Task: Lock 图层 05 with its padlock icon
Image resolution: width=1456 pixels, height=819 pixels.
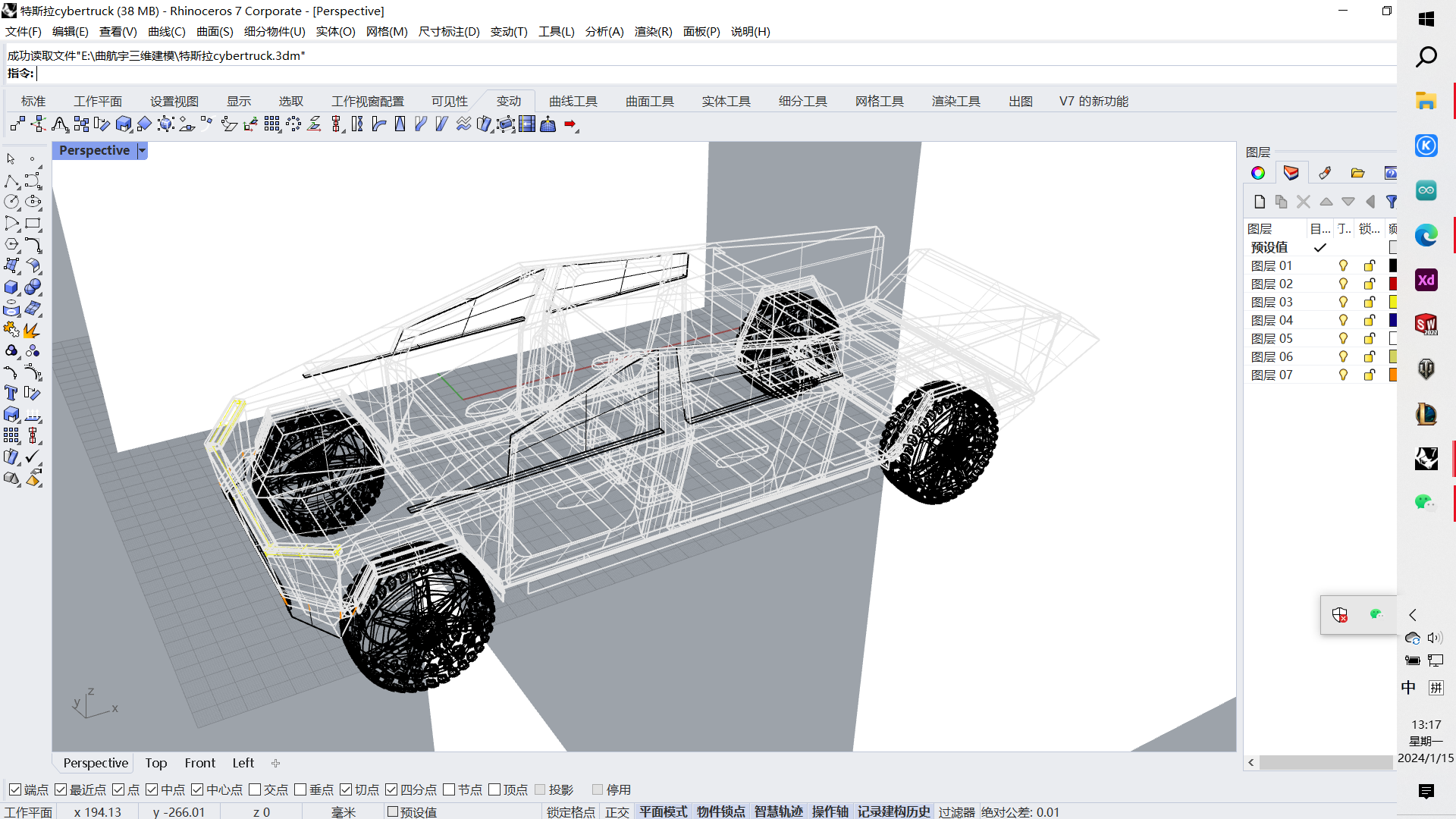Action: (x=1370, y=338)
